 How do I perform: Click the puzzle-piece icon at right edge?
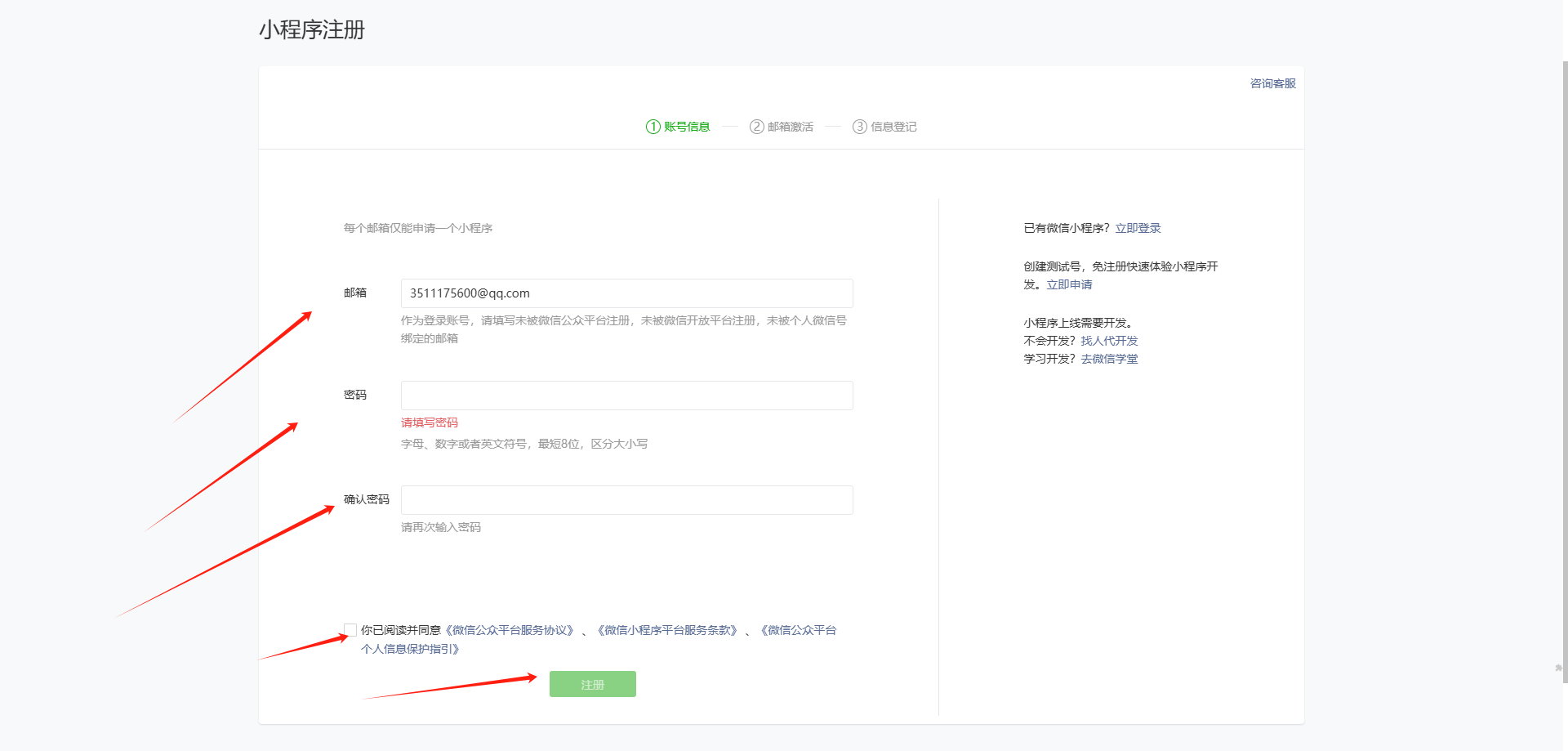[x=1559, y=668]
